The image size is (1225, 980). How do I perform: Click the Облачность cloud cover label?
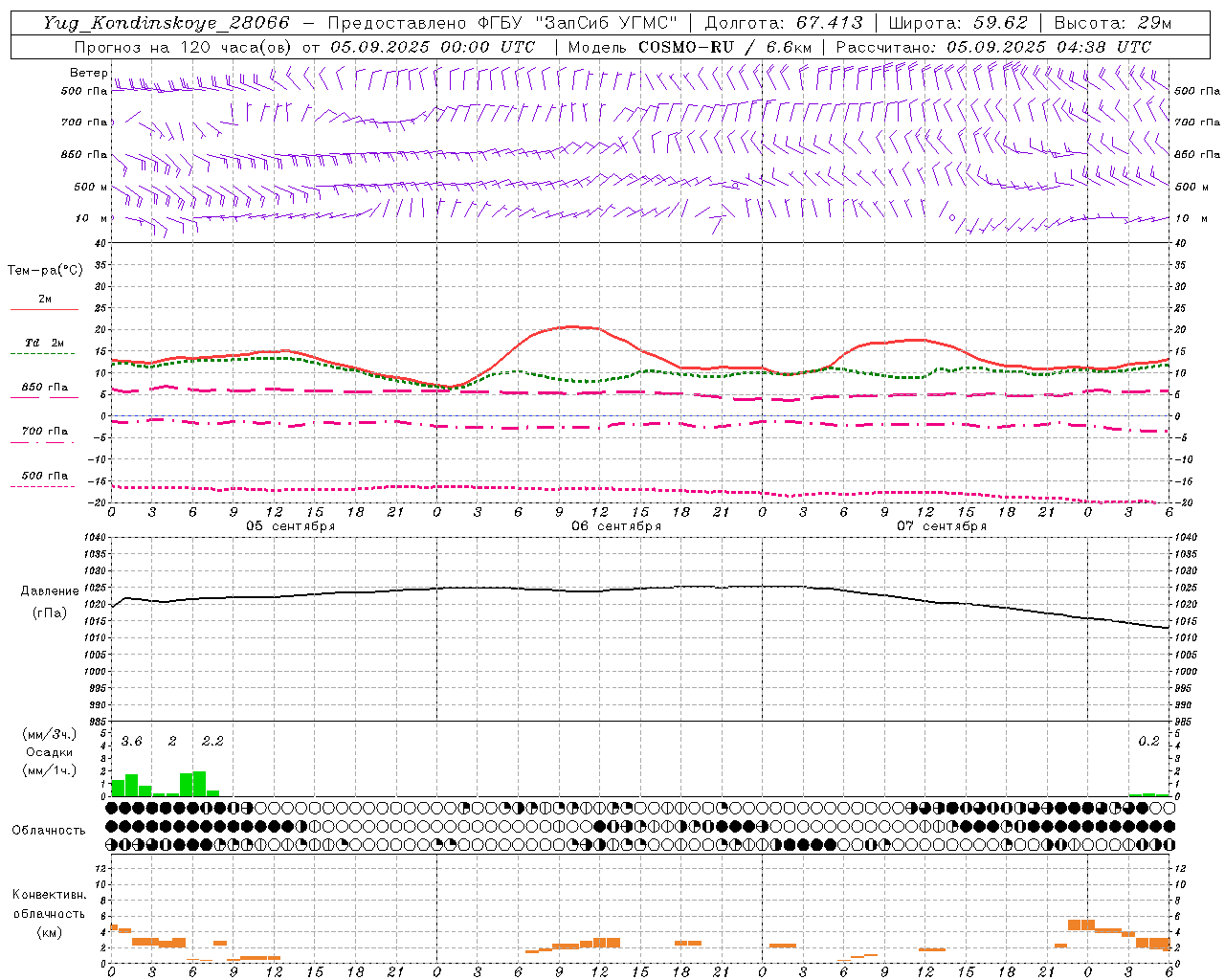49,831
